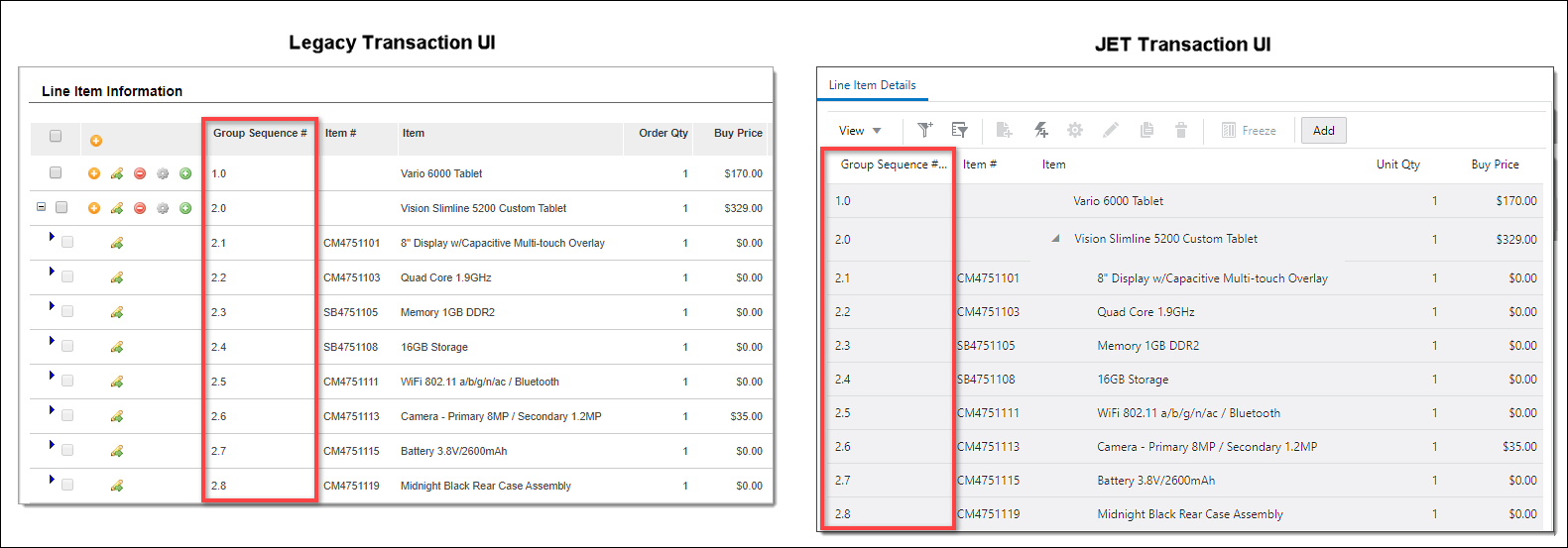
Task: Click the orange add icon on the Legacy Vario 6000 Tablet row
Action: coord(94,173)
